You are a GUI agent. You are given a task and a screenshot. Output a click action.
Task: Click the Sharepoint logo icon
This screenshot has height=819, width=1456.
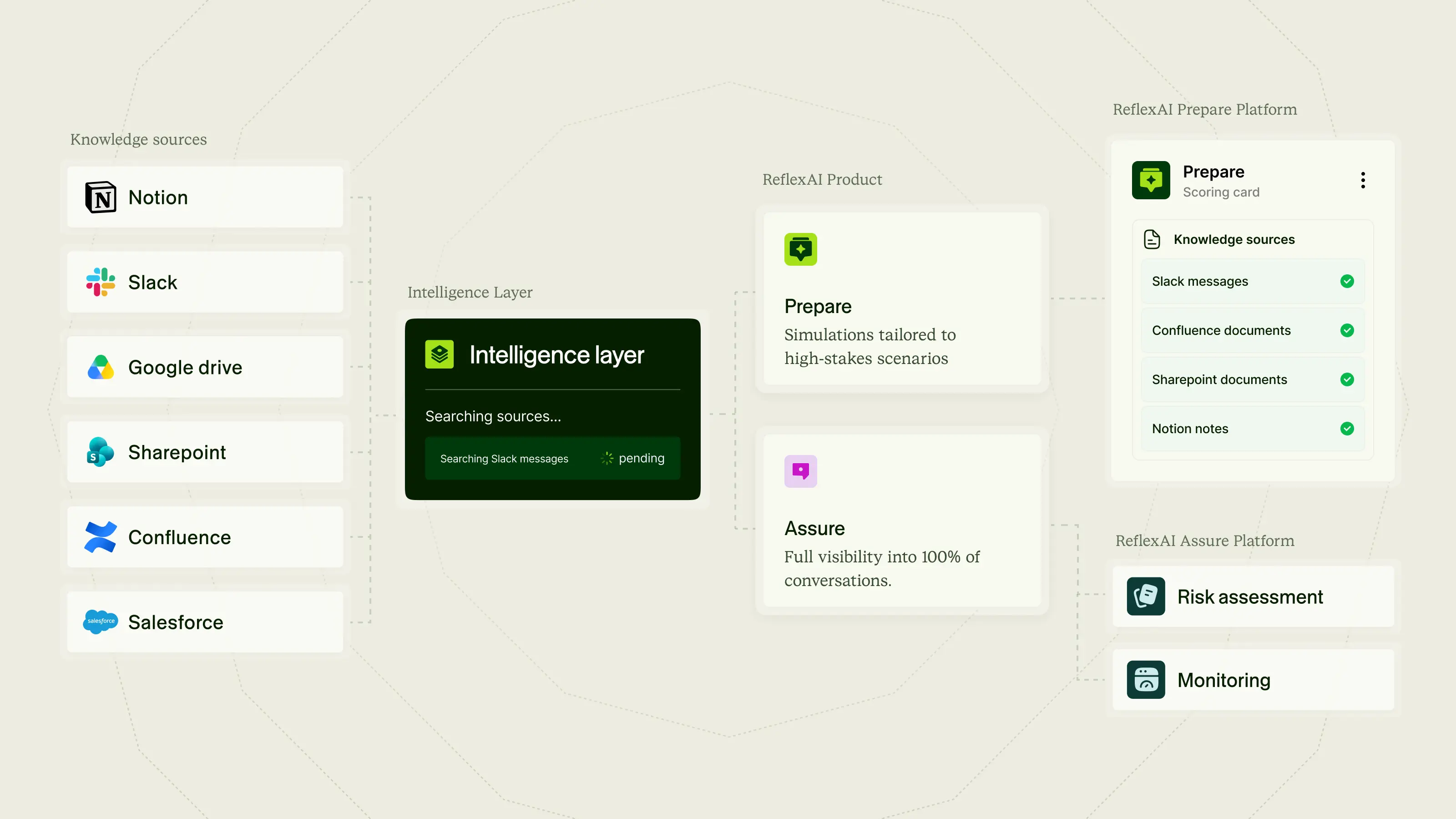click(x=101, y=452)
